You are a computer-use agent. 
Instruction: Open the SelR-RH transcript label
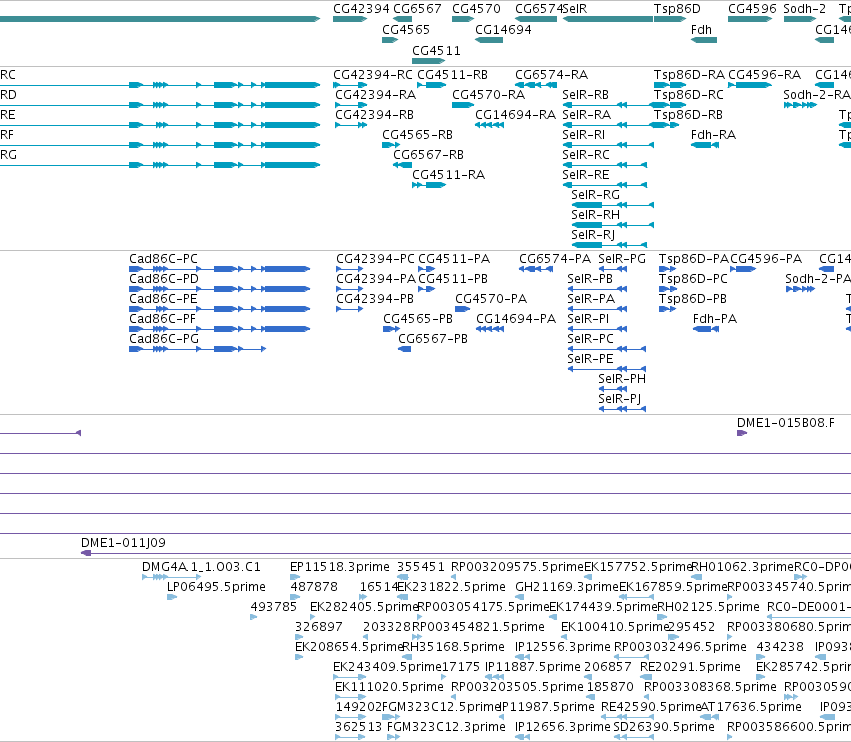click(x=595, y=215)
